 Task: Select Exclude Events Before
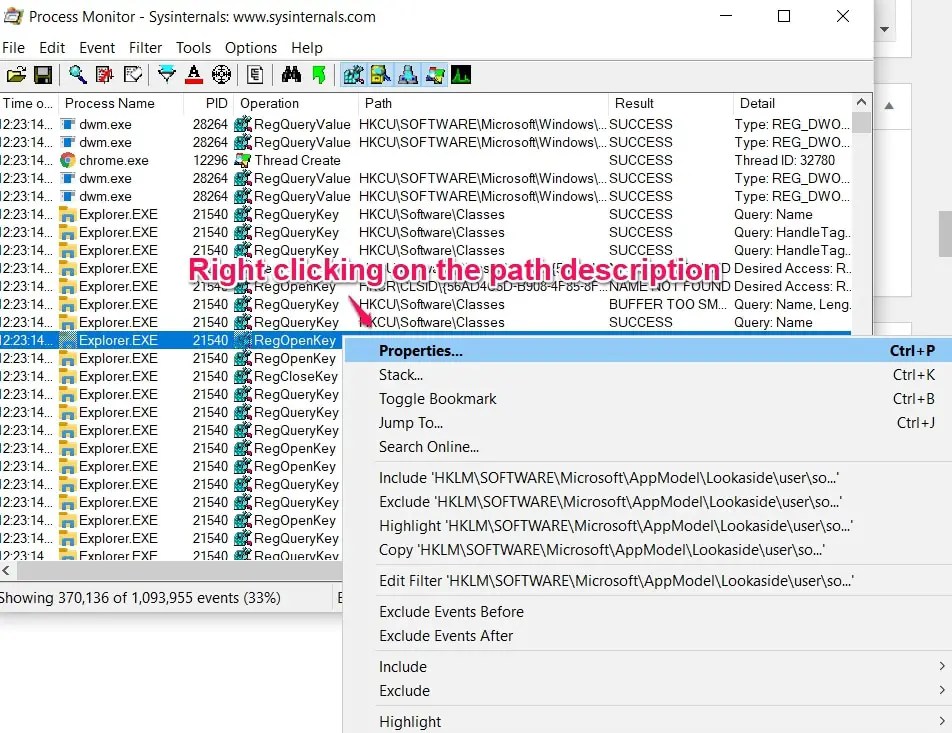pyautogui.click(x=648, y=612)
